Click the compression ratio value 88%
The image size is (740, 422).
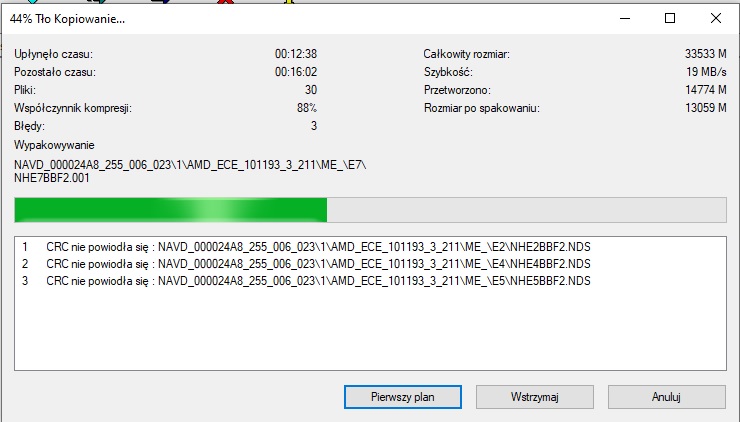point(307,108)
